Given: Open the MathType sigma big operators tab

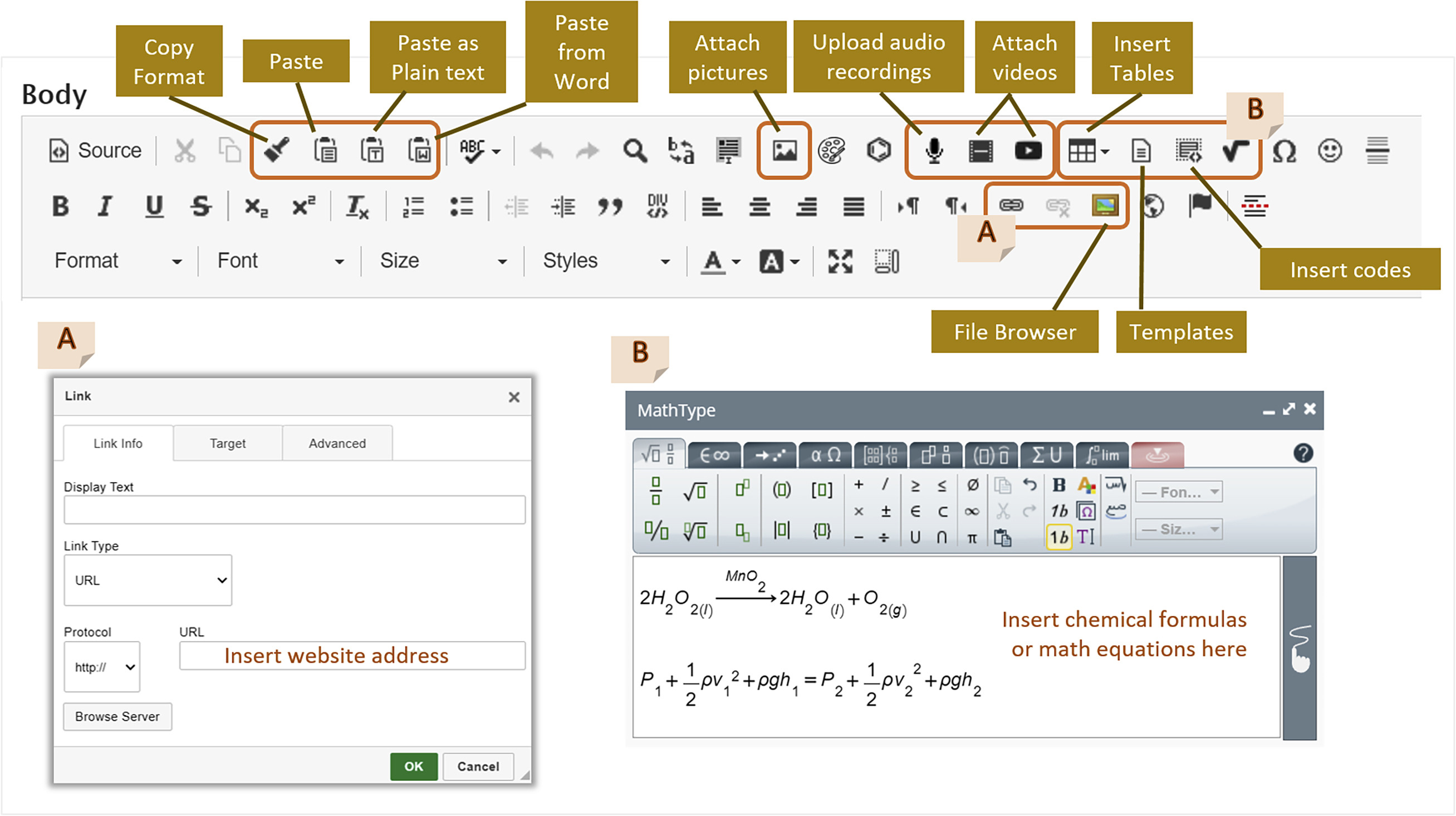Looking at the screenshot, I should coord(1047,455).
